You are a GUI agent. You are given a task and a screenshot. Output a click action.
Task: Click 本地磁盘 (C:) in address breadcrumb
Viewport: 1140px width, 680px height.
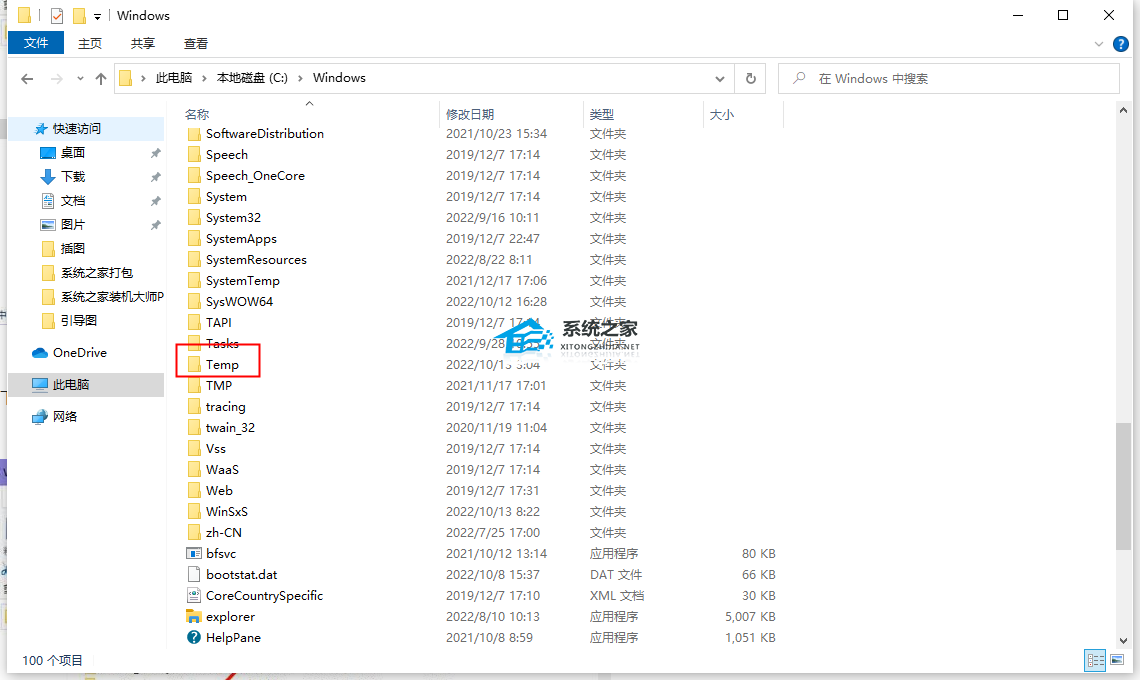pyautogui.click(x=252, y=78)
